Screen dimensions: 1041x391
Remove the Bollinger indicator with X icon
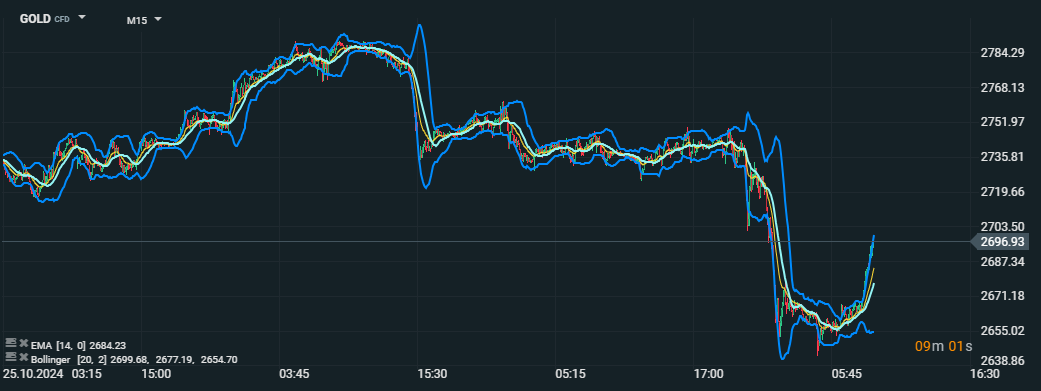tap(23, 357)
